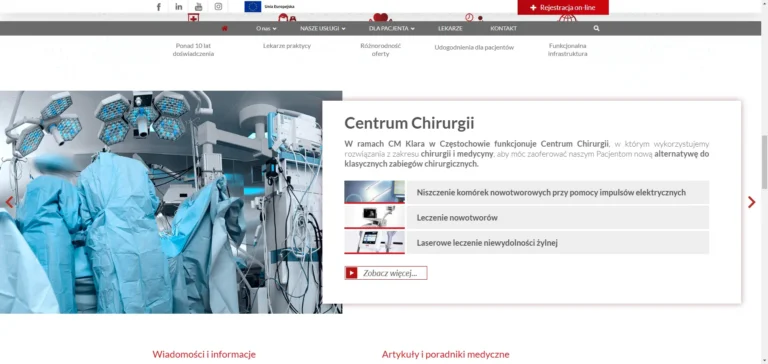The image size is (768, 364).
Task: Open the Instagram profile icon
Action: 218,7
